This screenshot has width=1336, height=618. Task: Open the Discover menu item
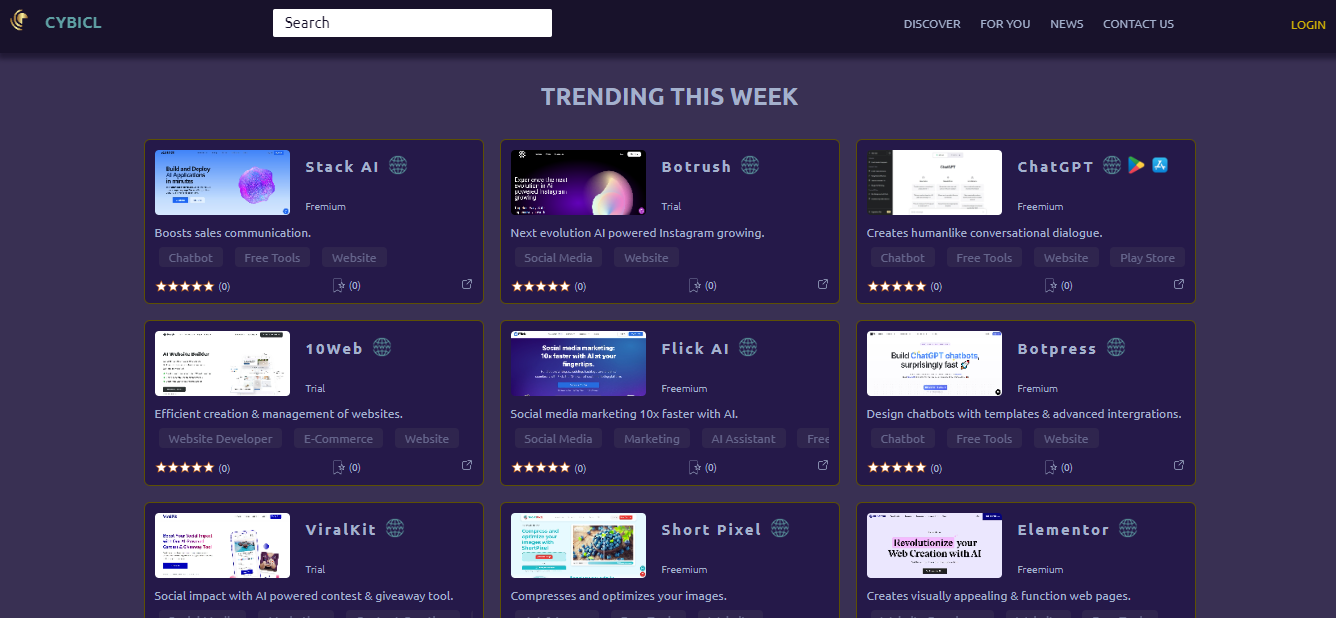tap(932, 24)
